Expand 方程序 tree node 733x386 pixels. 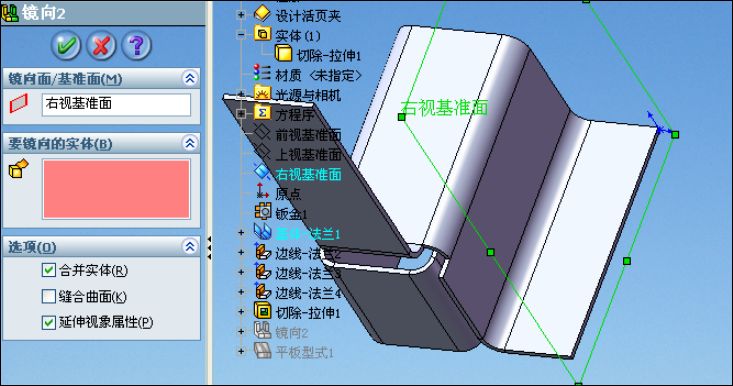241,114
